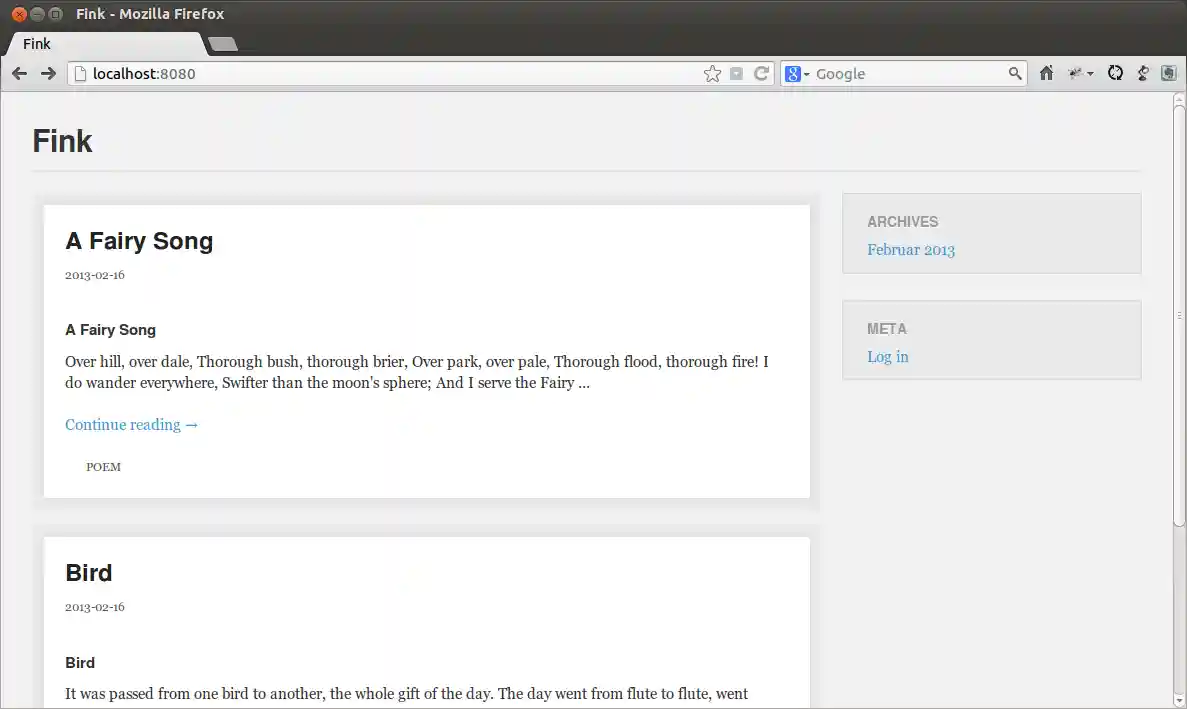
Task: Open the URL history dropdown in address bar
Action: click(736, 73)
